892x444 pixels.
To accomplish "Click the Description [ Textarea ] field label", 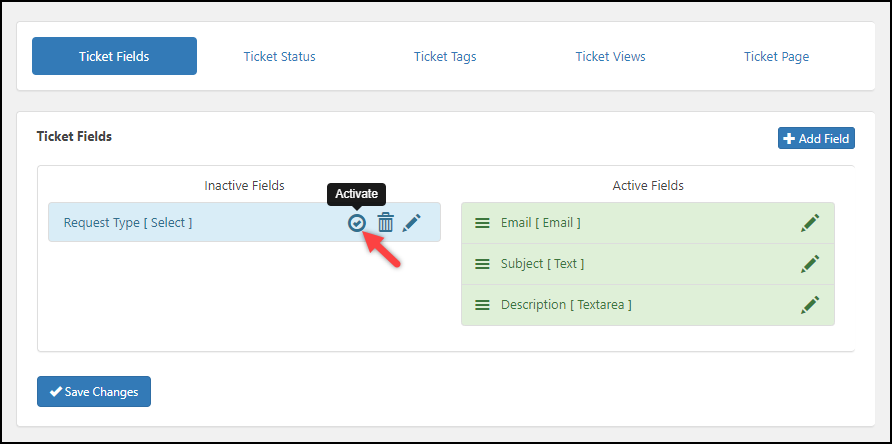I will (566, 305).
